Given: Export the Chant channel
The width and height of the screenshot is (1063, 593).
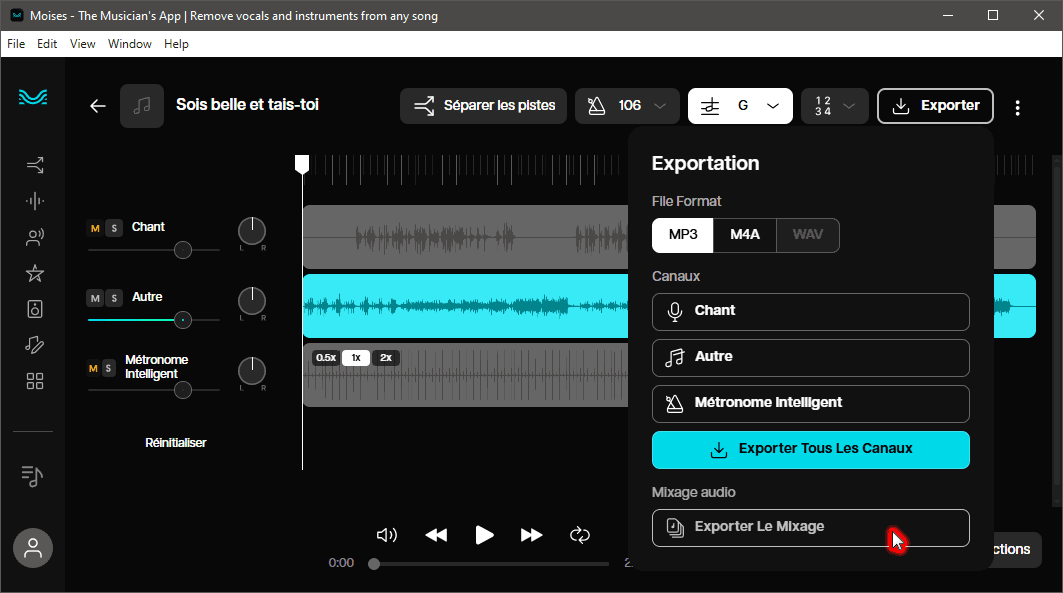Looking at the screenshot, I should pos(811,312).
